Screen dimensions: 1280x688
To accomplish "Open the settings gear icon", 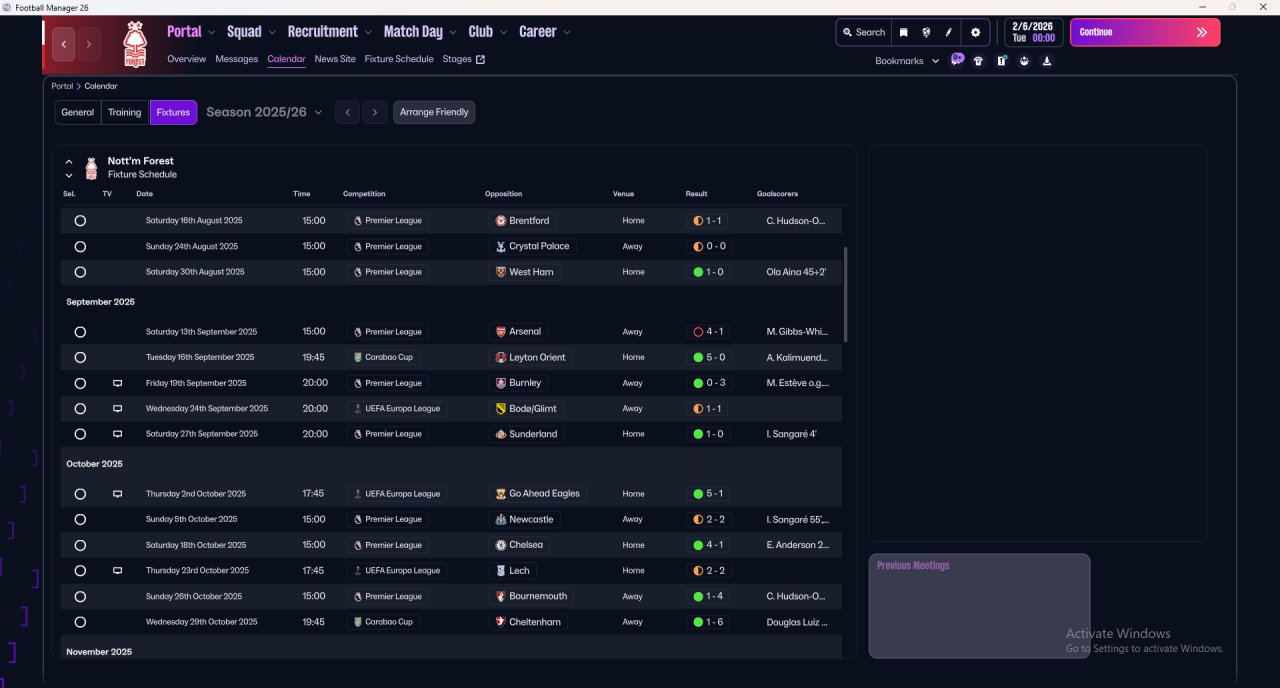I will (976, 32).
